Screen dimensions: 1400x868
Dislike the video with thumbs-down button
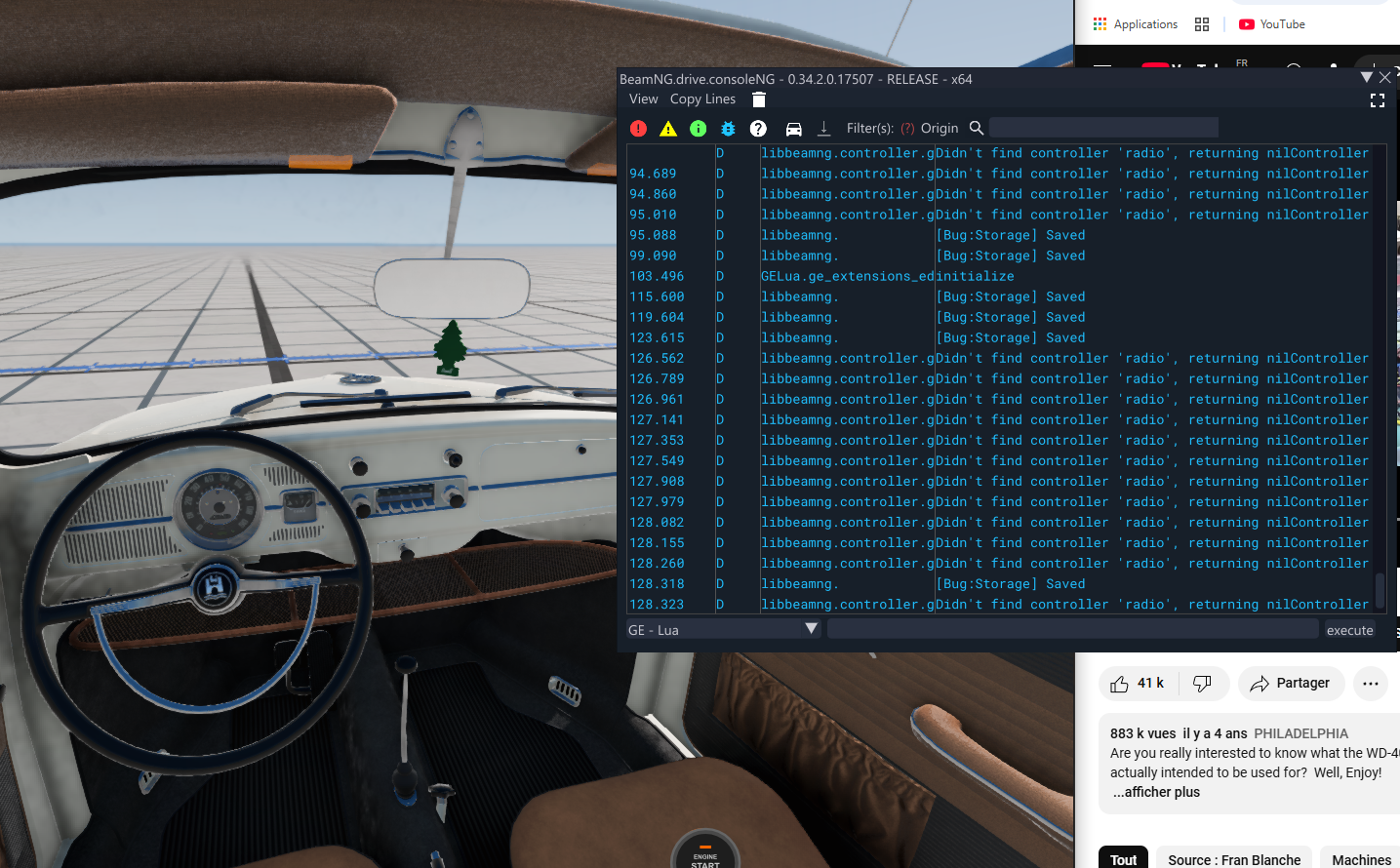pos(1203,684)
